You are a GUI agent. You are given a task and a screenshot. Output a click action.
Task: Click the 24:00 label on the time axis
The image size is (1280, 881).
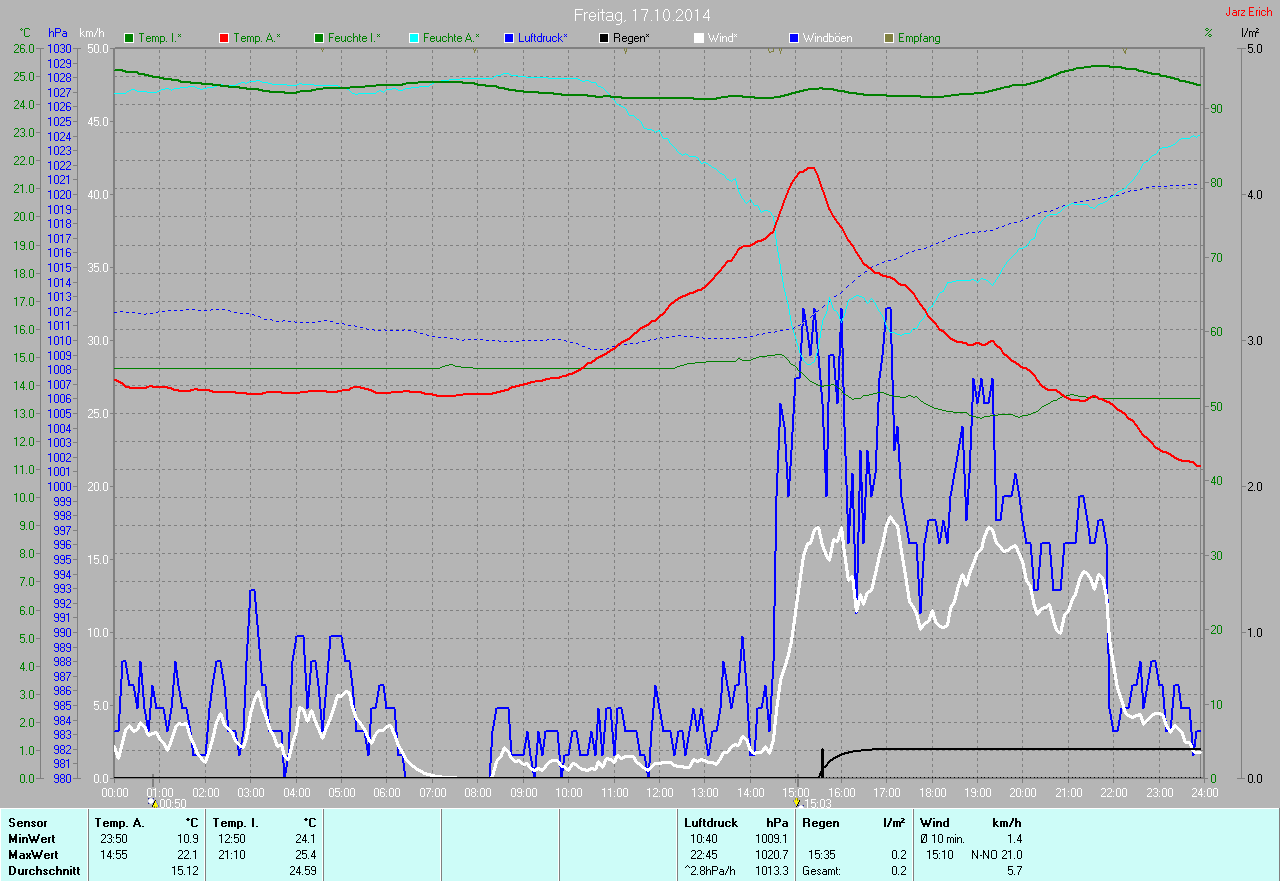1204,792
